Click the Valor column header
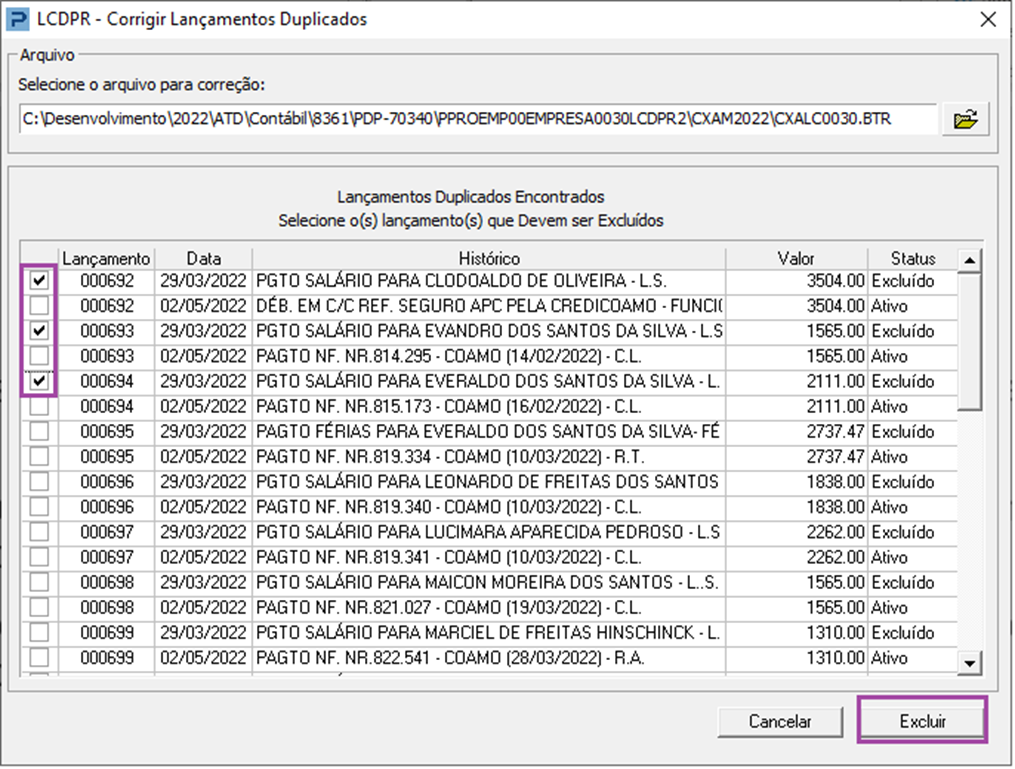The width and height of the screenshot is (1015, 769). tap(796, 258)
